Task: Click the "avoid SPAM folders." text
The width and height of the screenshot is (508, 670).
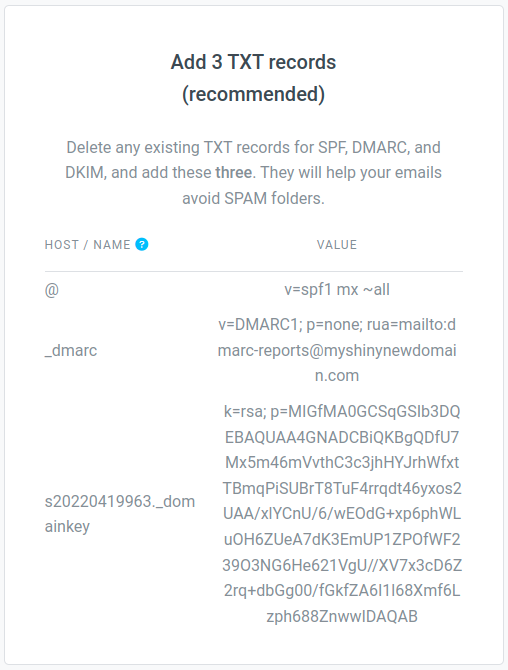Action: point(253,198)
